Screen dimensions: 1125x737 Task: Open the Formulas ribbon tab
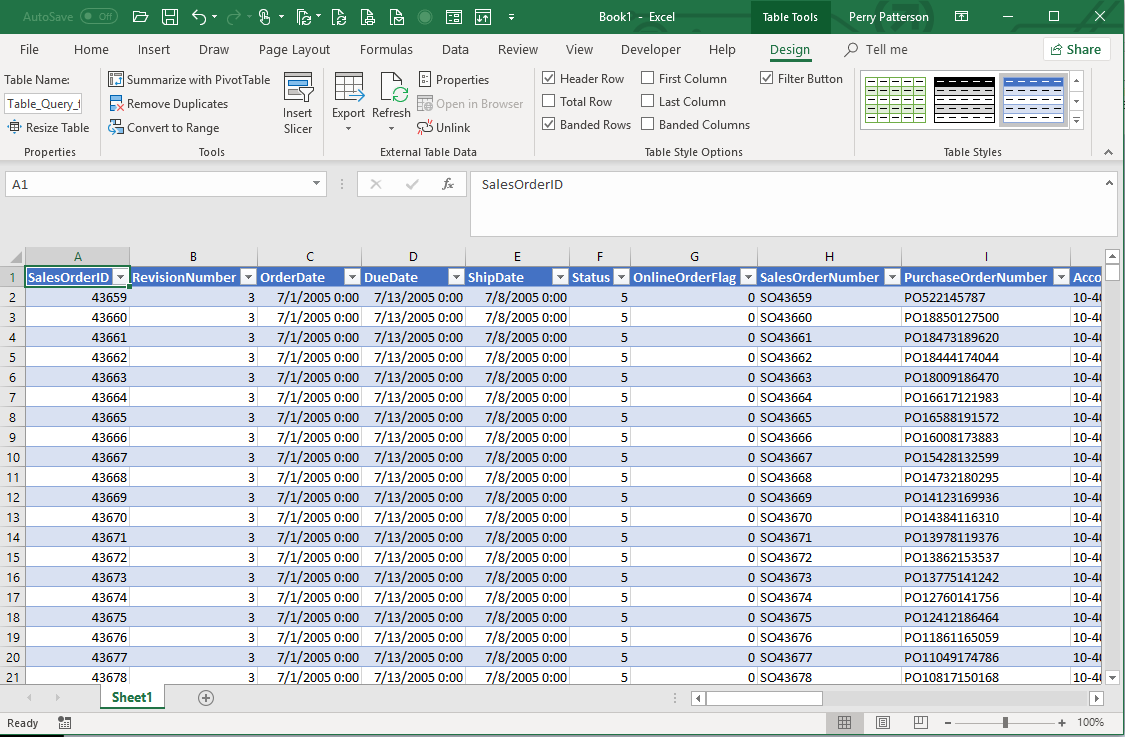pyautogui.click(x=386, y=50)
